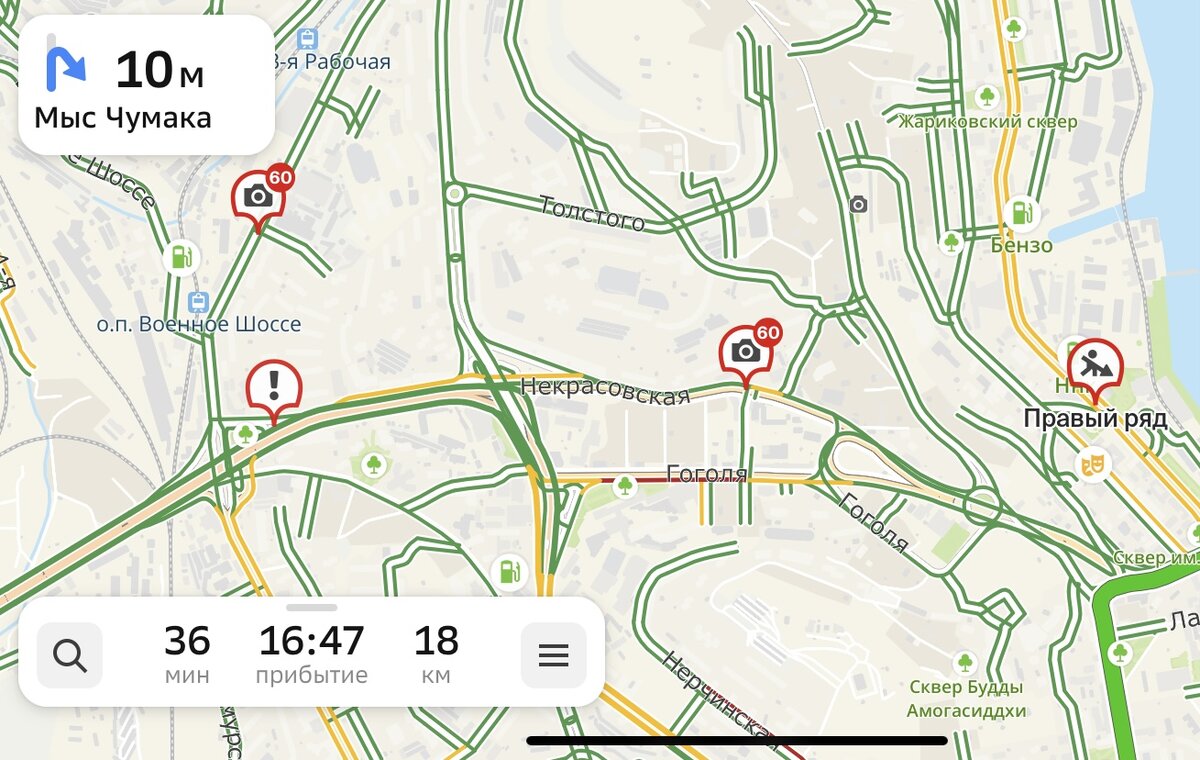Tap the 16:47 arrival time
This screenshot has height=760, width=1200.
point(311,655)
